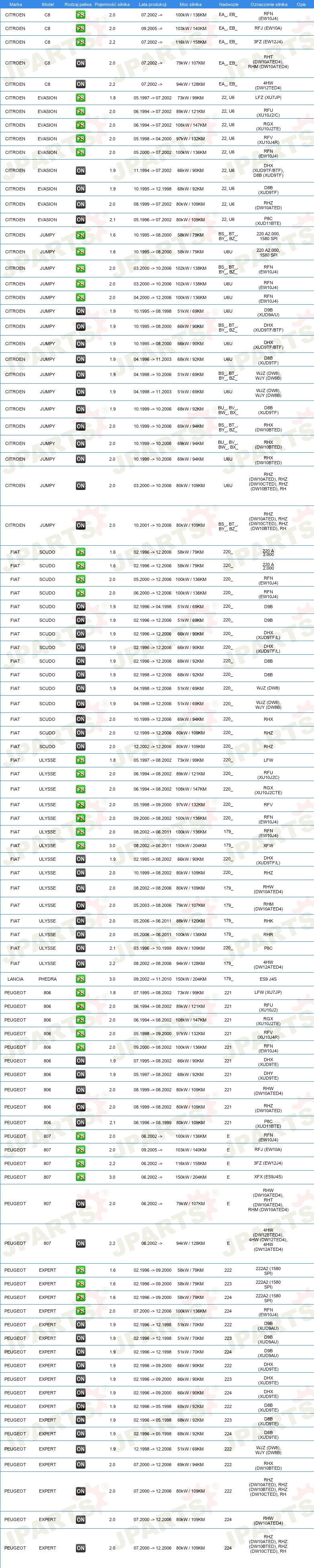Click production years '12.2002 -> 12.2006' in Scudo row
314x1568 pixels.
click(x=153, y=747)
